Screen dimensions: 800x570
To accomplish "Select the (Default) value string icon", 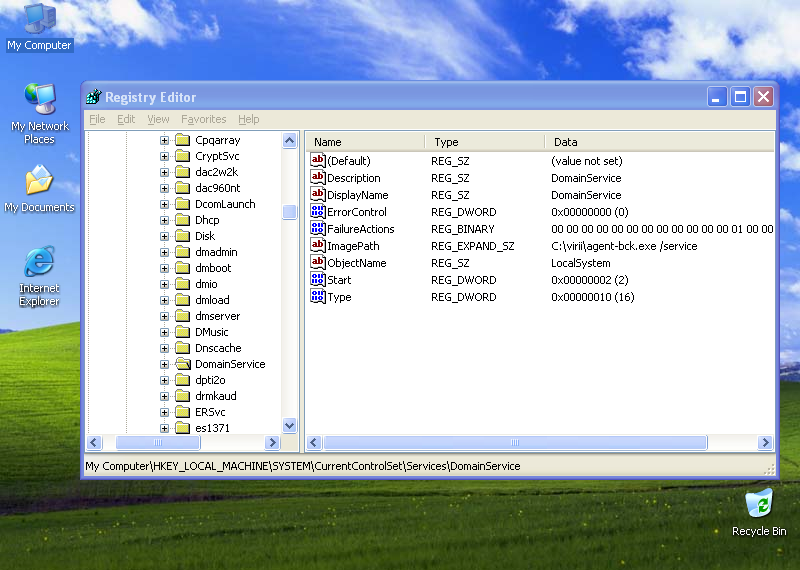I will [317, 160].
